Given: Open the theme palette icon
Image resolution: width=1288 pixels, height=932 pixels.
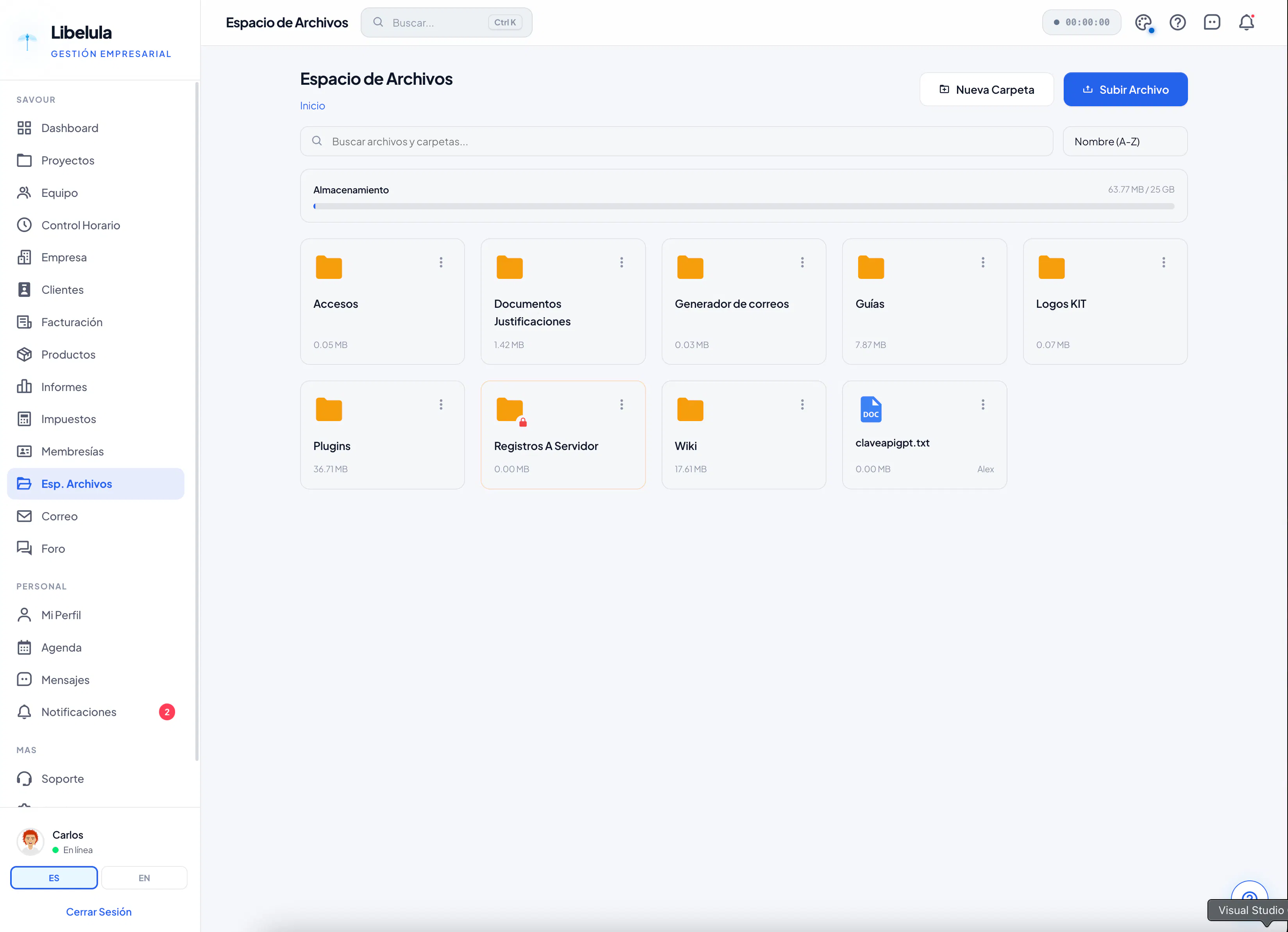Looking at the screenshot, I should pos(1143,23).
